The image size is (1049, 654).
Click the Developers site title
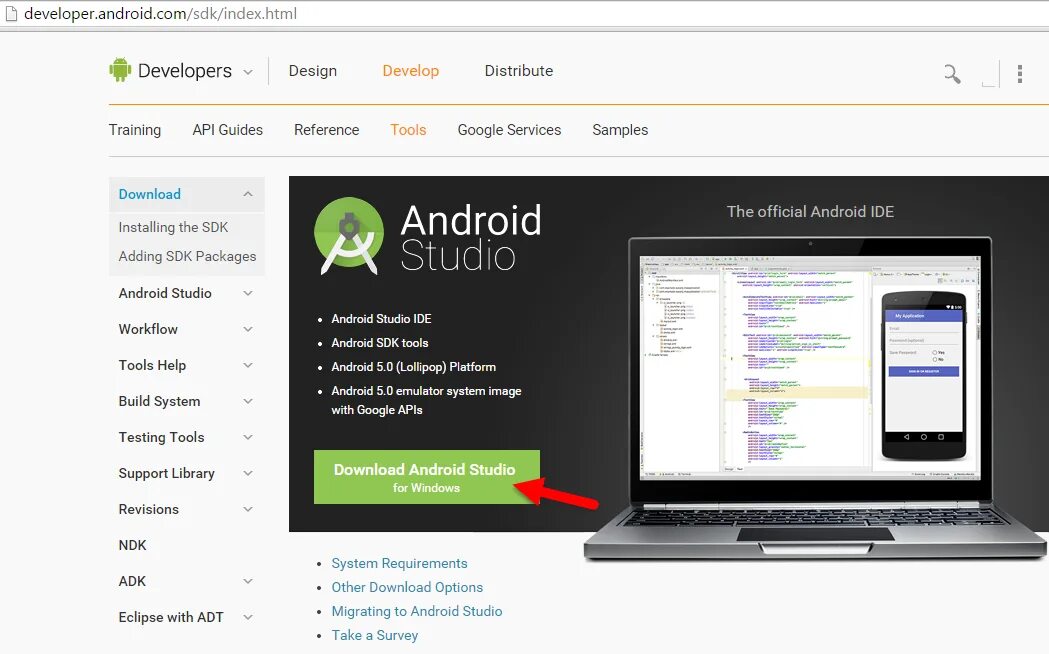coord(185,71)
